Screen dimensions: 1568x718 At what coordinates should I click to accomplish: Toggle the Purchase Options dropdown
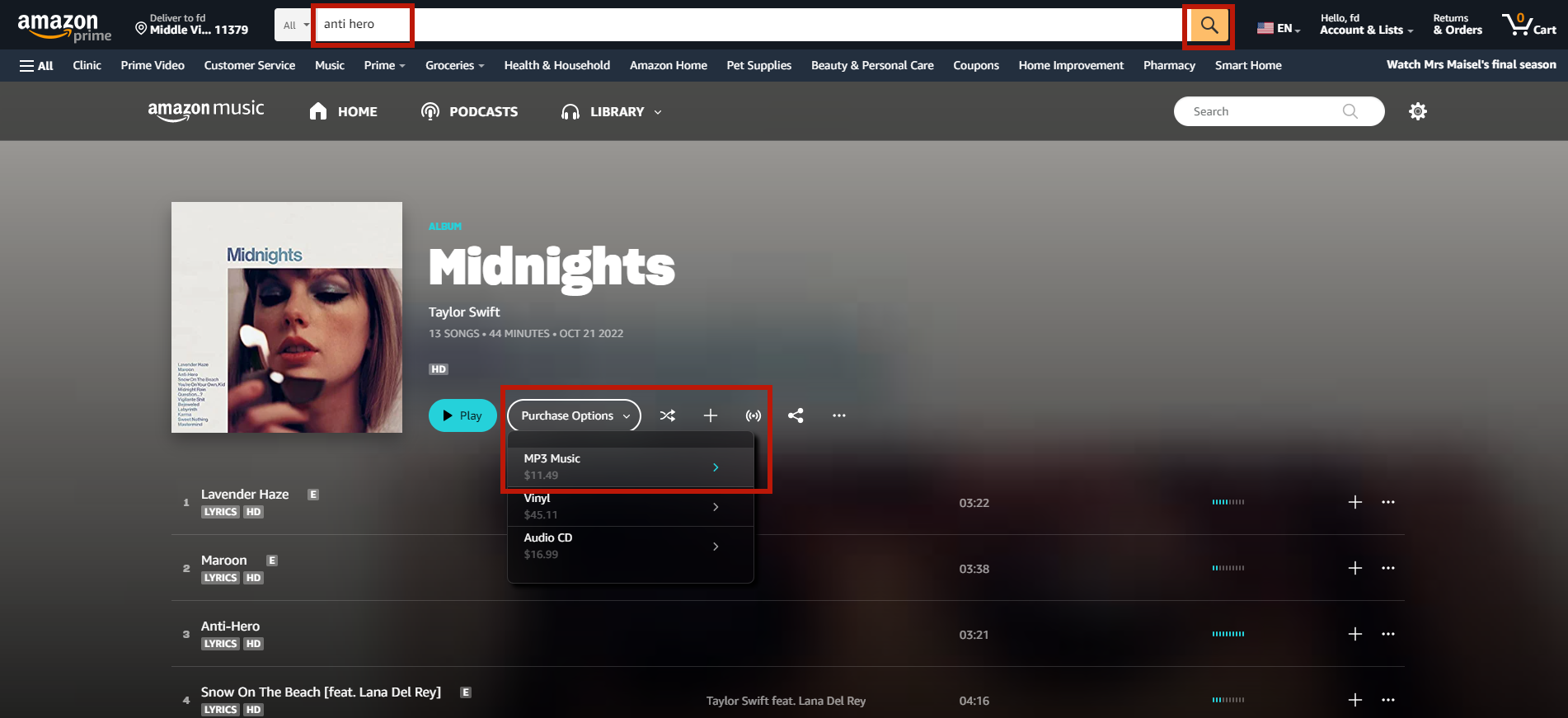tap(574, 415)
